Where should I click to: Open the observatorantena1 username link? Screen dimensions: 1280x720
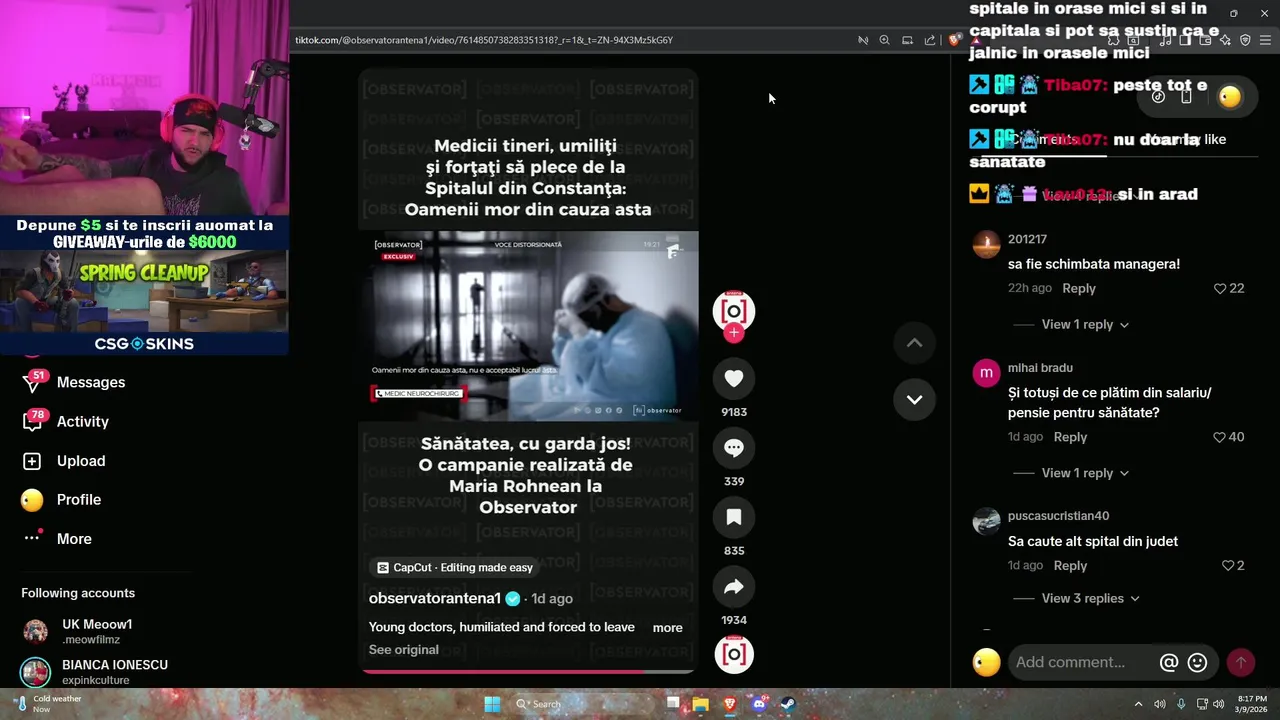point(435,598)
